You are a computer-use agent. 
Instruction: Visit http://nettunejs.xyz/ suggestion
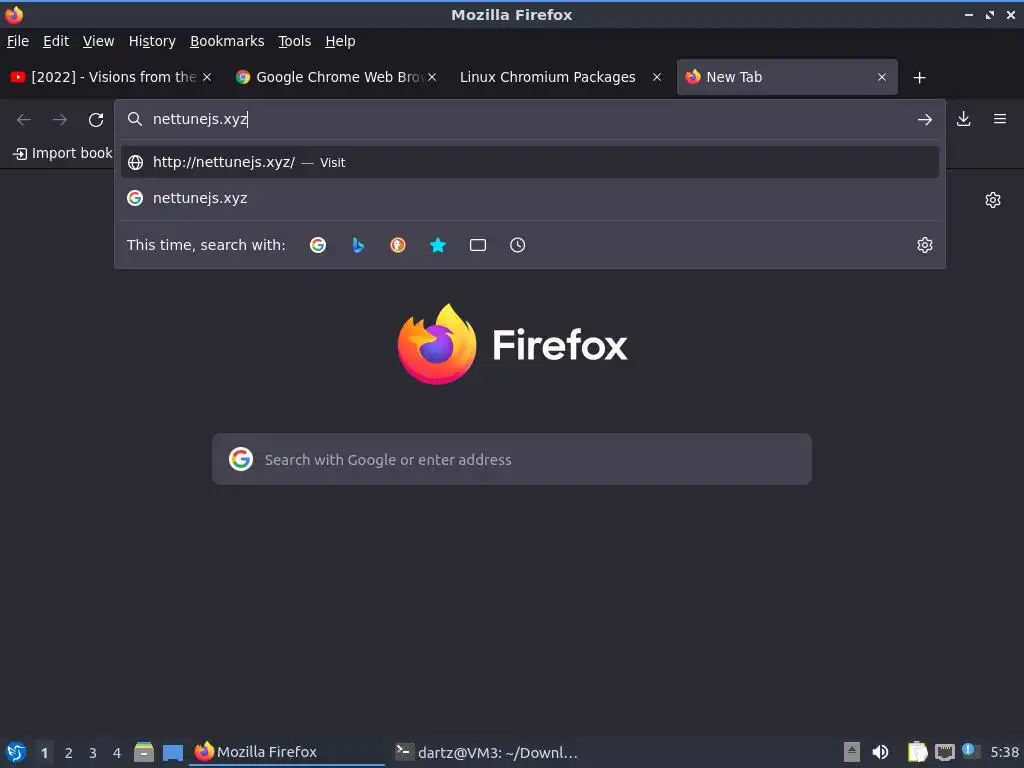click(x=530, y=162)
